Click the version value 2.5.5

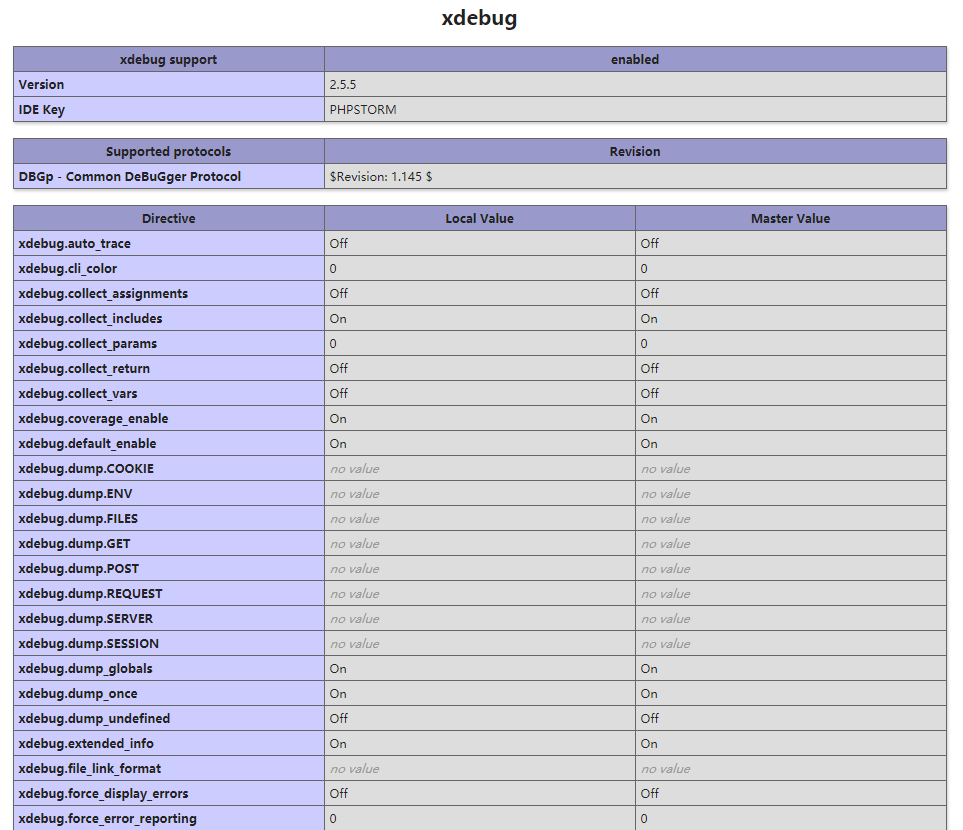point(343,85)
